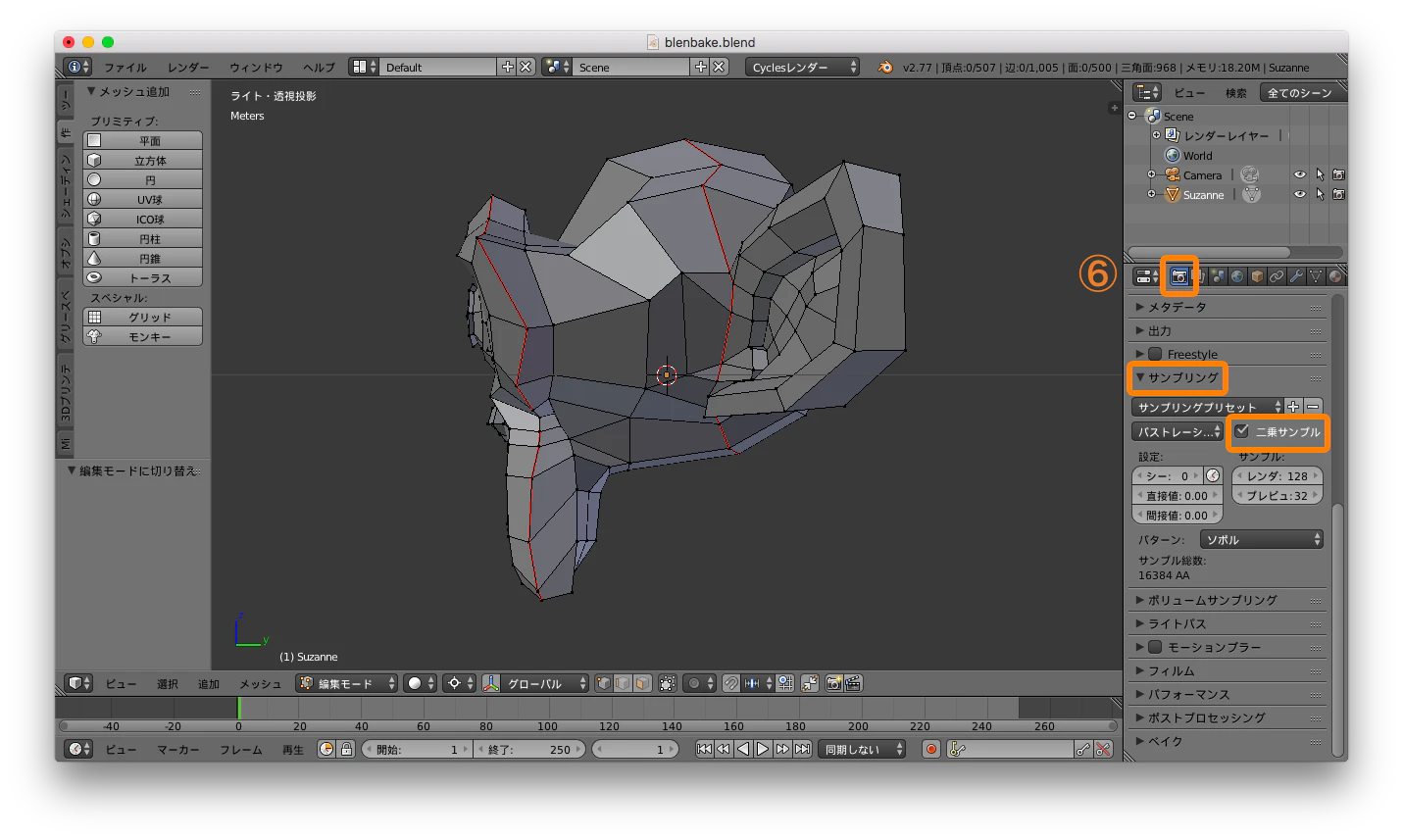The image size is (1403, 840).
Task: Open the レンダー menu in info header
Action: (x=188, y=67)
